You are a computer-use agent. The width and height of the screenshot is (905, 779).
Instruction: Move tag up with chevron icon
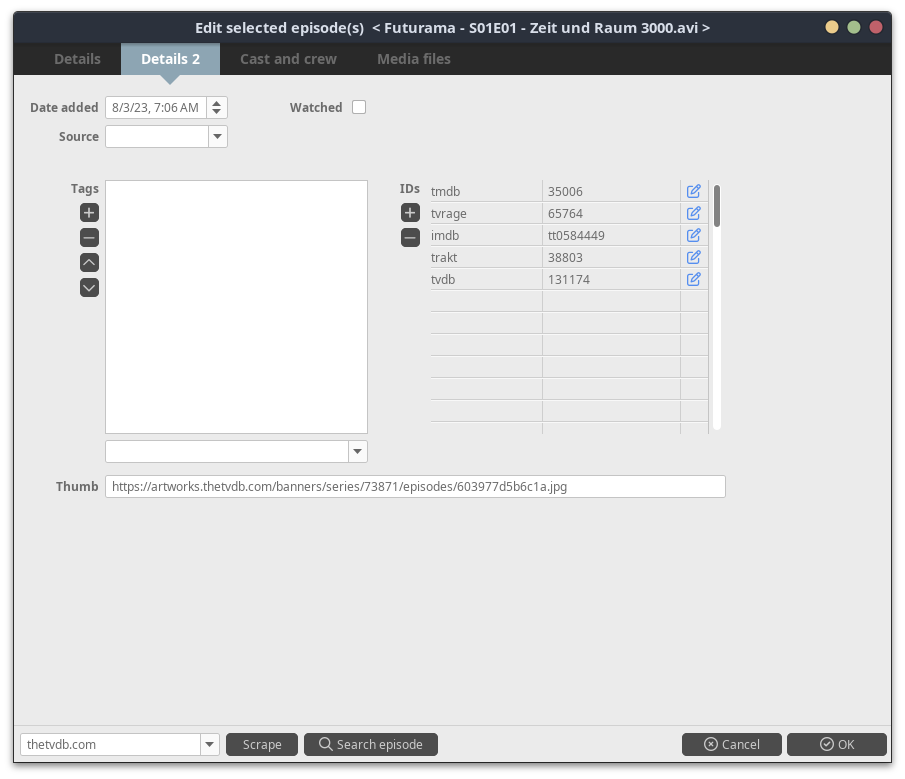coord(89,263)
